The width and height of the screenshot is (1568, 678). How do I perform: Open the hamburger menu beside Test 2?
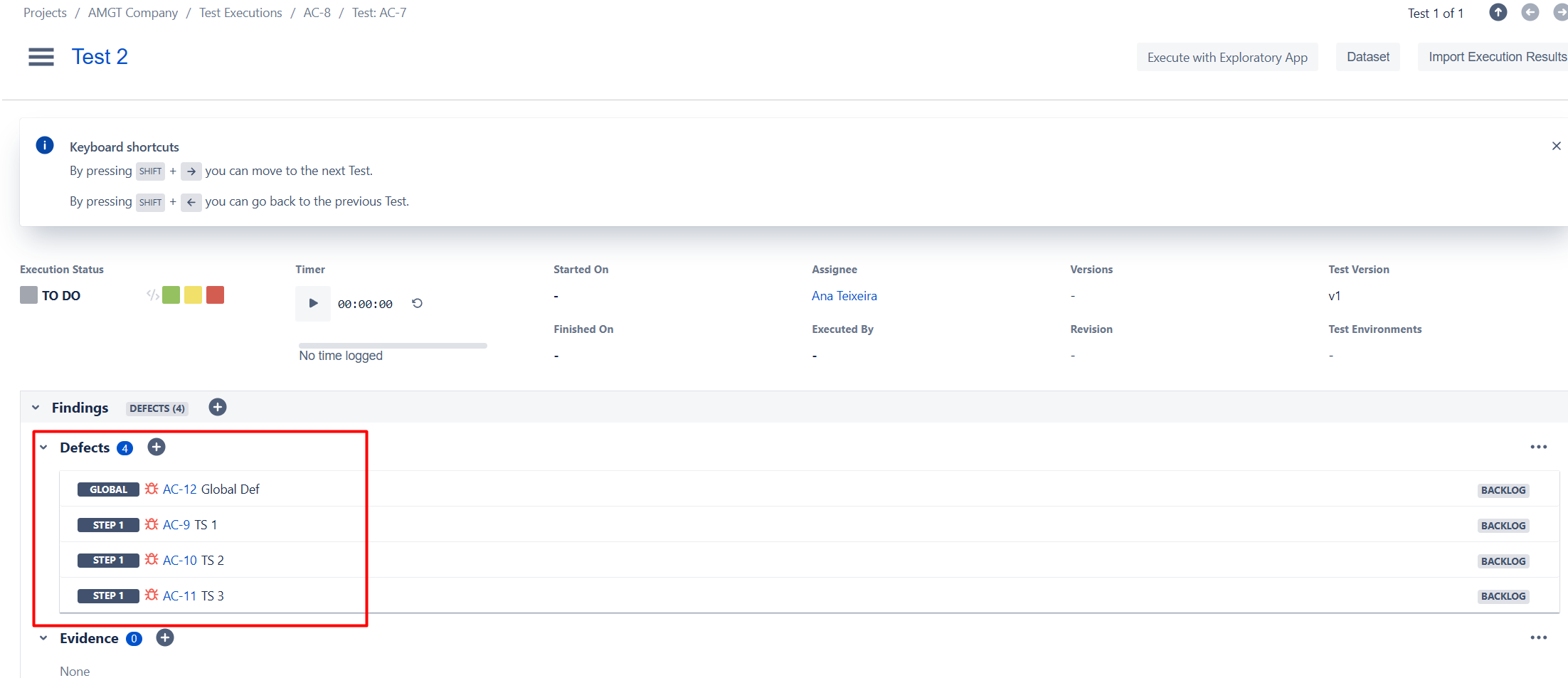[41, 57]
